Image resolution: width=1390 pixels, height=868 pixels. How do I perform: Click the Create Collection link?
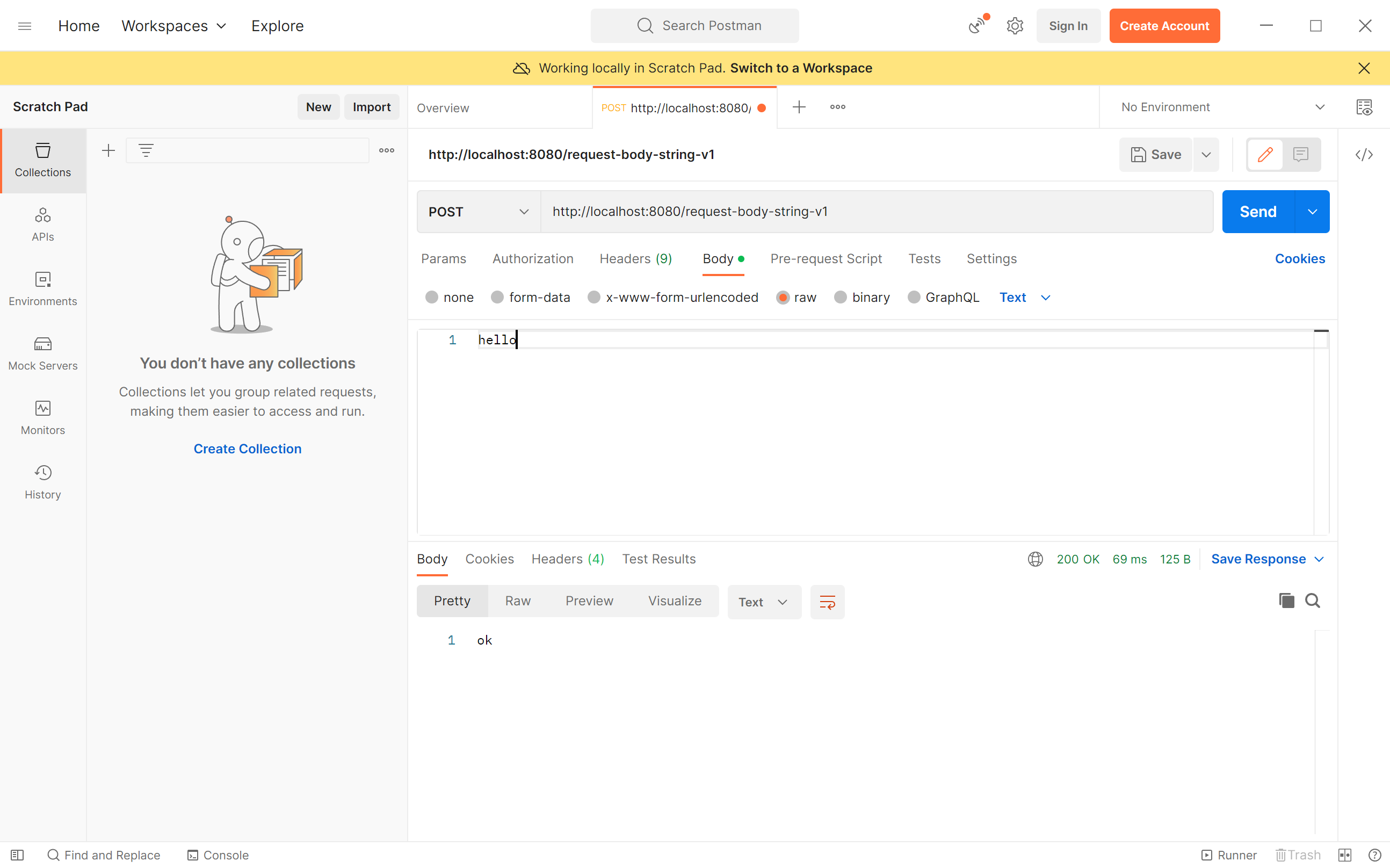click(x=248, y=449)
